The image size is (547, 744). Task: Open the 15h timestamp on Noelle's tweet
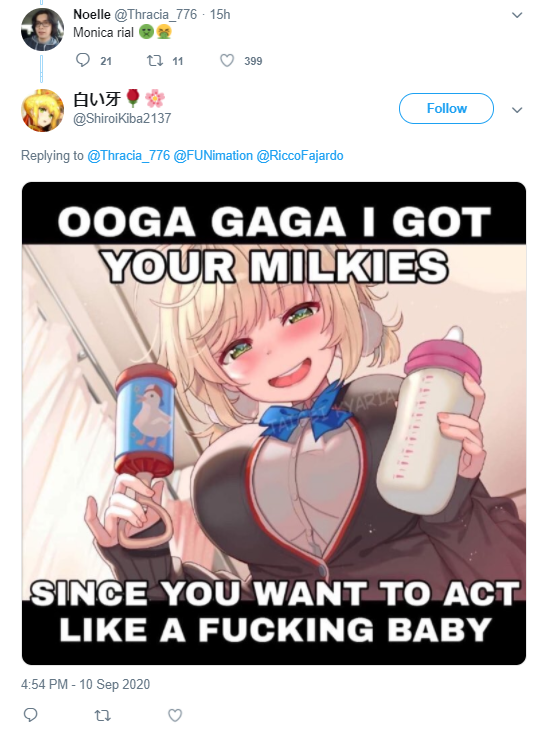[220, 15]
